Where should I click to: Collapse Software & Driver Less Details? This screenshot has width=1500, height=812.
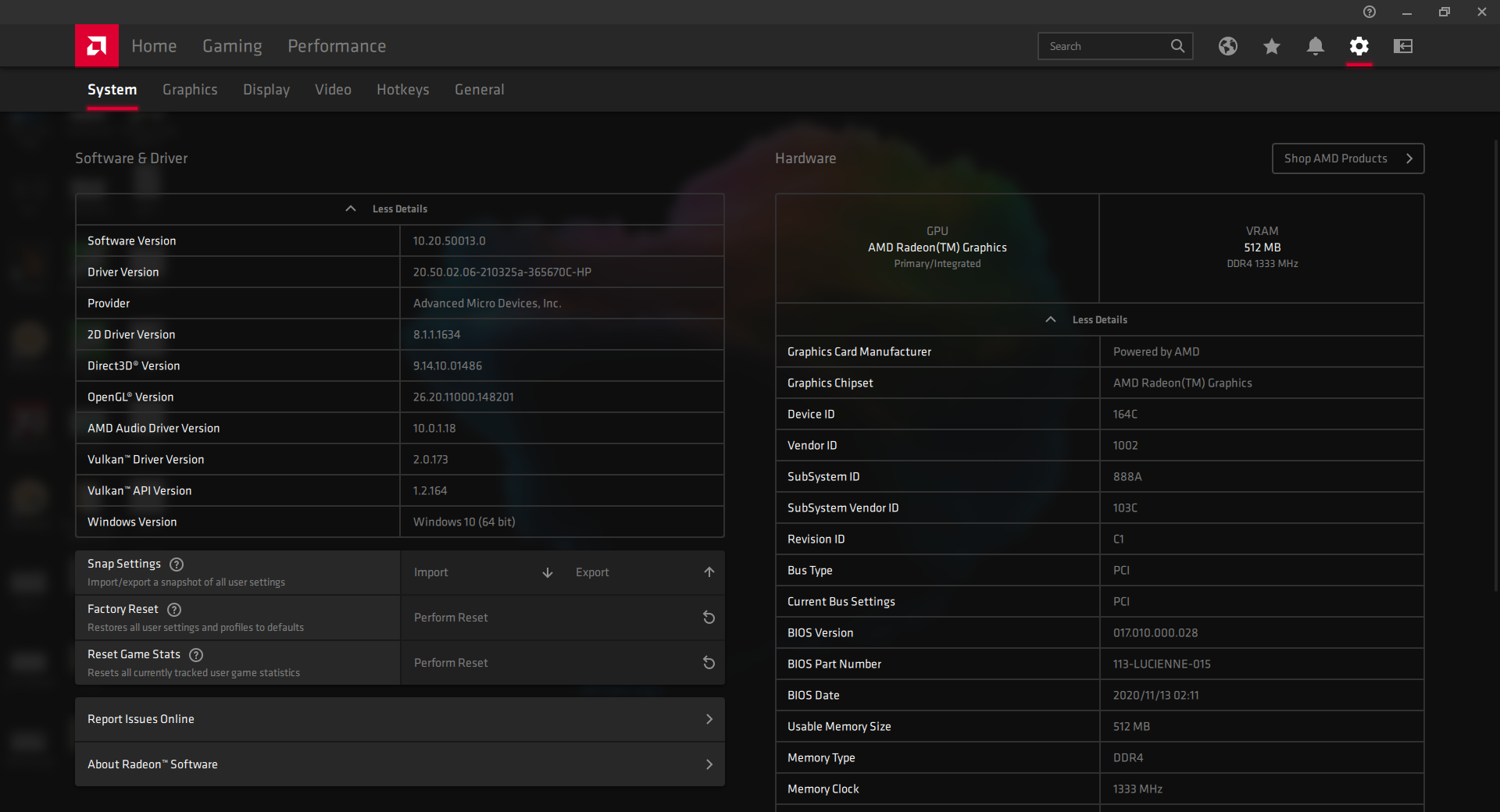pyautogui.click(x=400, y=209)
